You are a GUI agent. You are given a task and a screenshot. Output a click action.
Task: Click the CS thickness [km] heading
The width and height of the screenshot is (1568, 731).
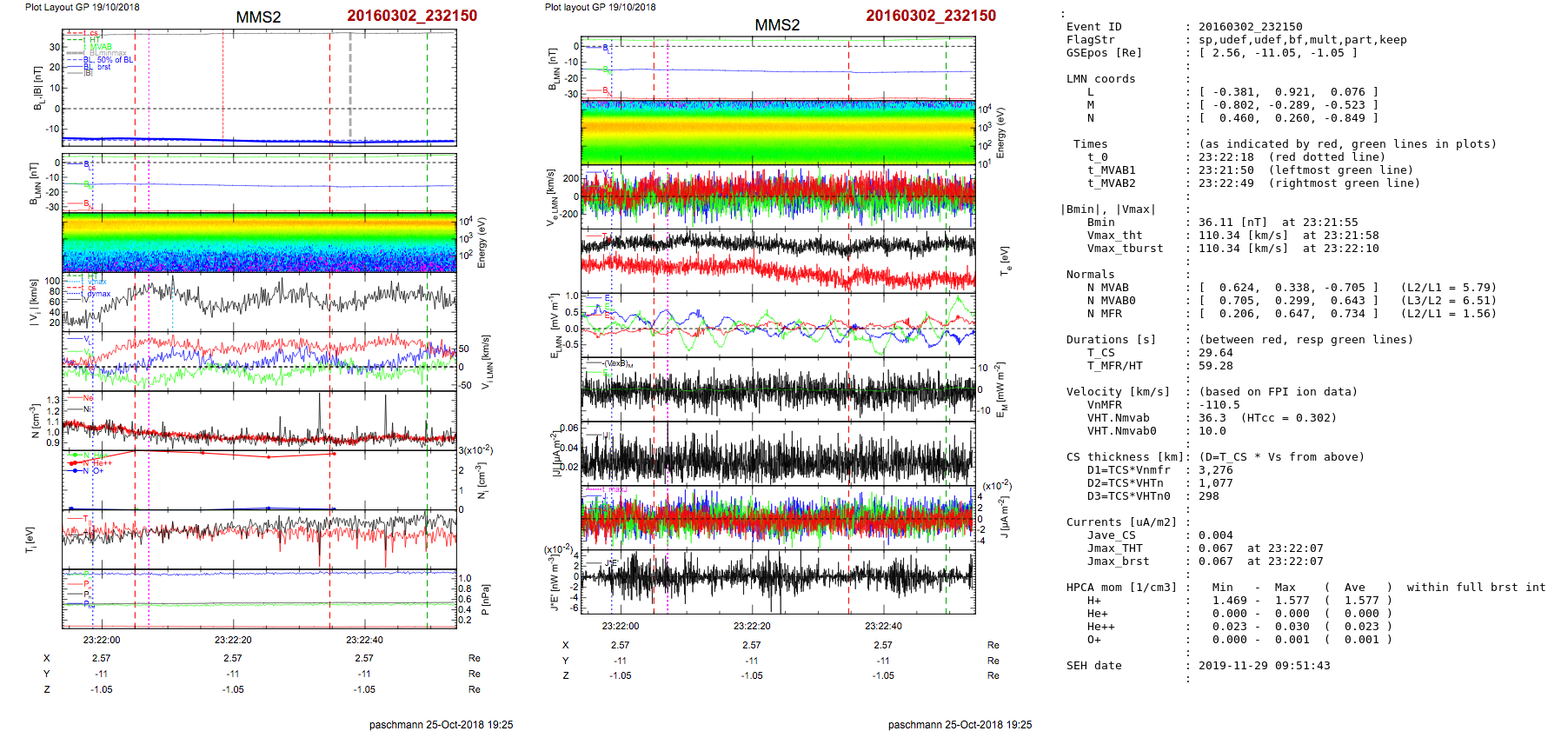tap(1125, 457)
